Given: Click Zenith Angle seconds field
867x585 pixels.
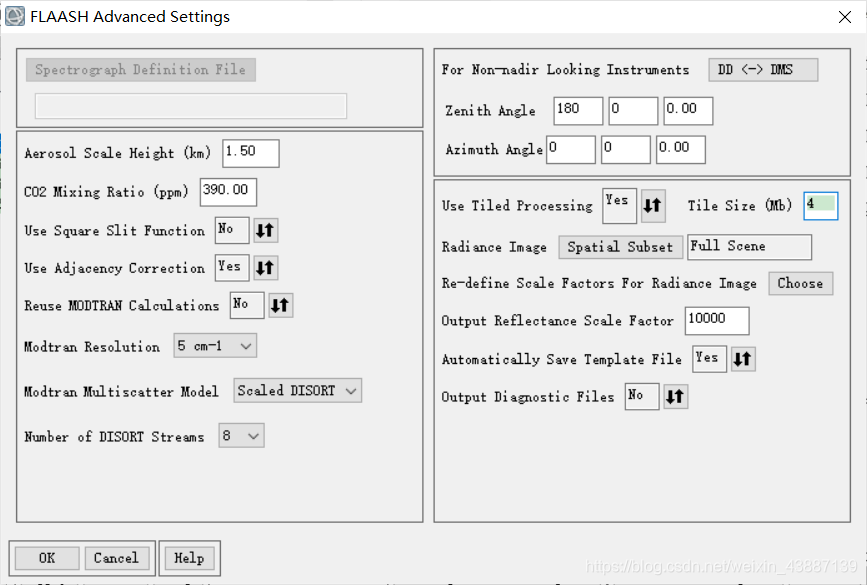Looking at the screenshot, I should point(688,111).
